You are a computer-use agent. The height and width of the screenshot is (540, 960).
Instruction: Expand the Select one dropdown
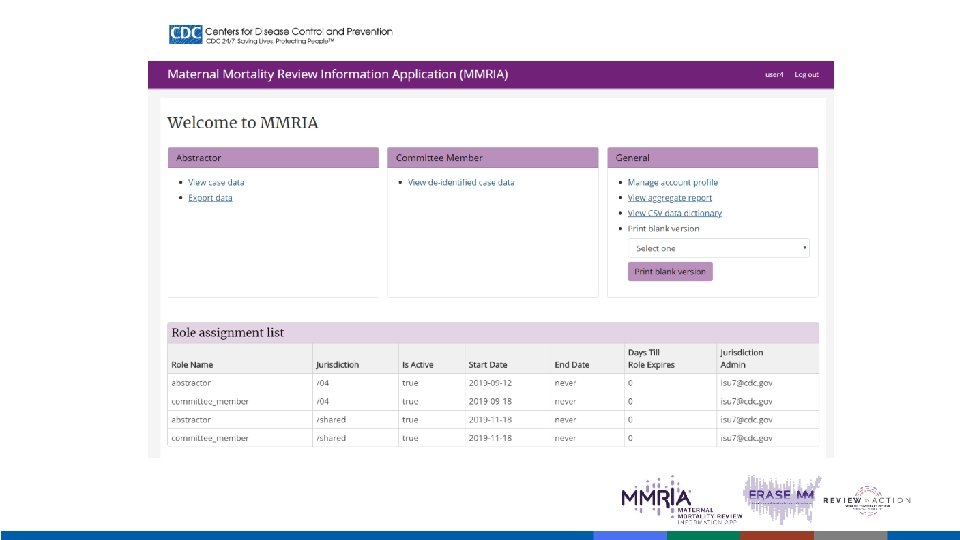pos(719,248)
